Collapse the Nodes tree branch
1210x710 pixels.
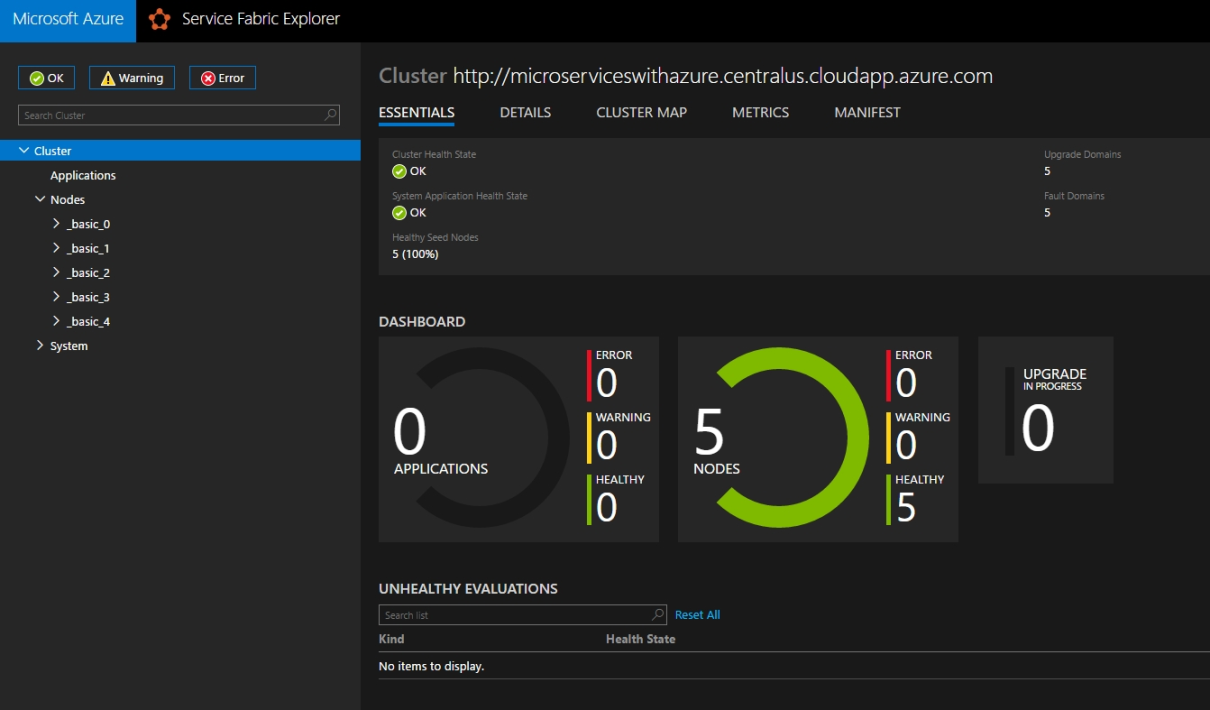(x=40, y=199)
